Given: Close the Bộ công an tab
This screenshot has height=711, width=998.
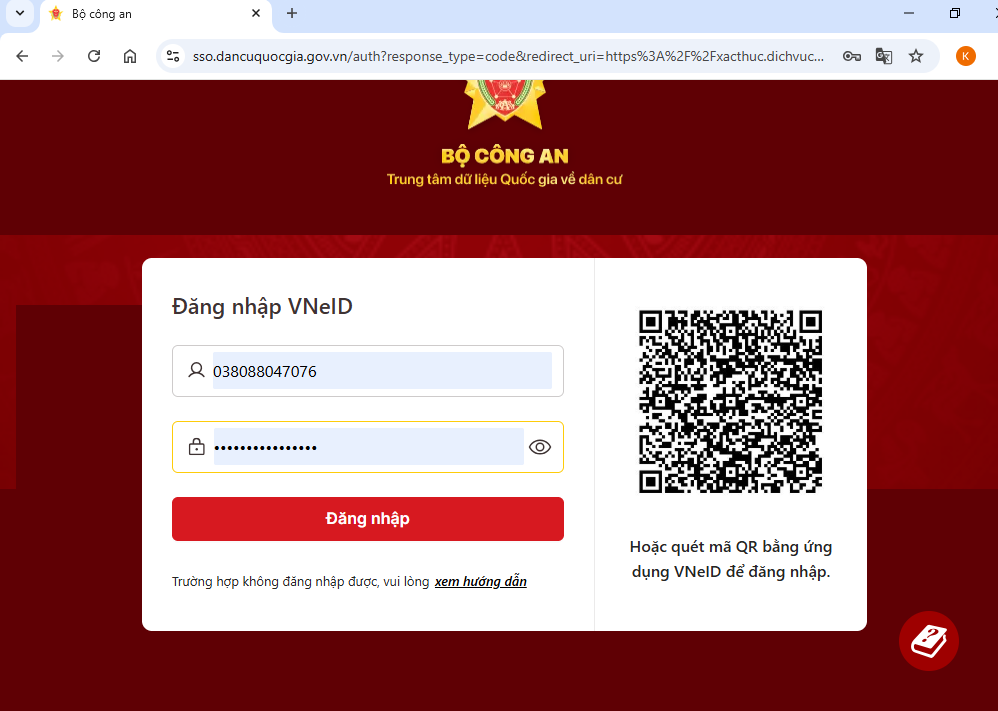Looking at the screenshot, I should pos(256,13).
